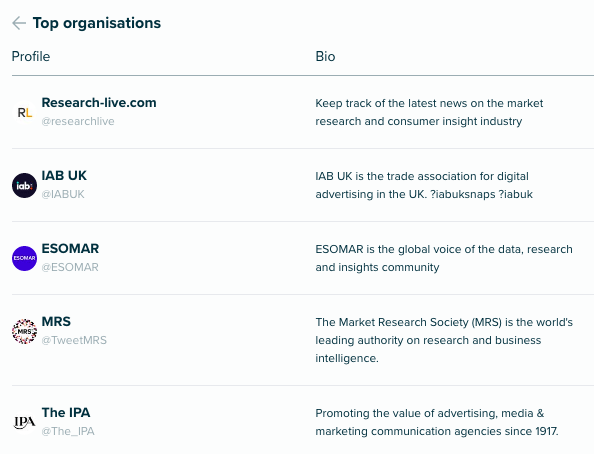Visit the @ESOMAR handle

pos(70,267)
